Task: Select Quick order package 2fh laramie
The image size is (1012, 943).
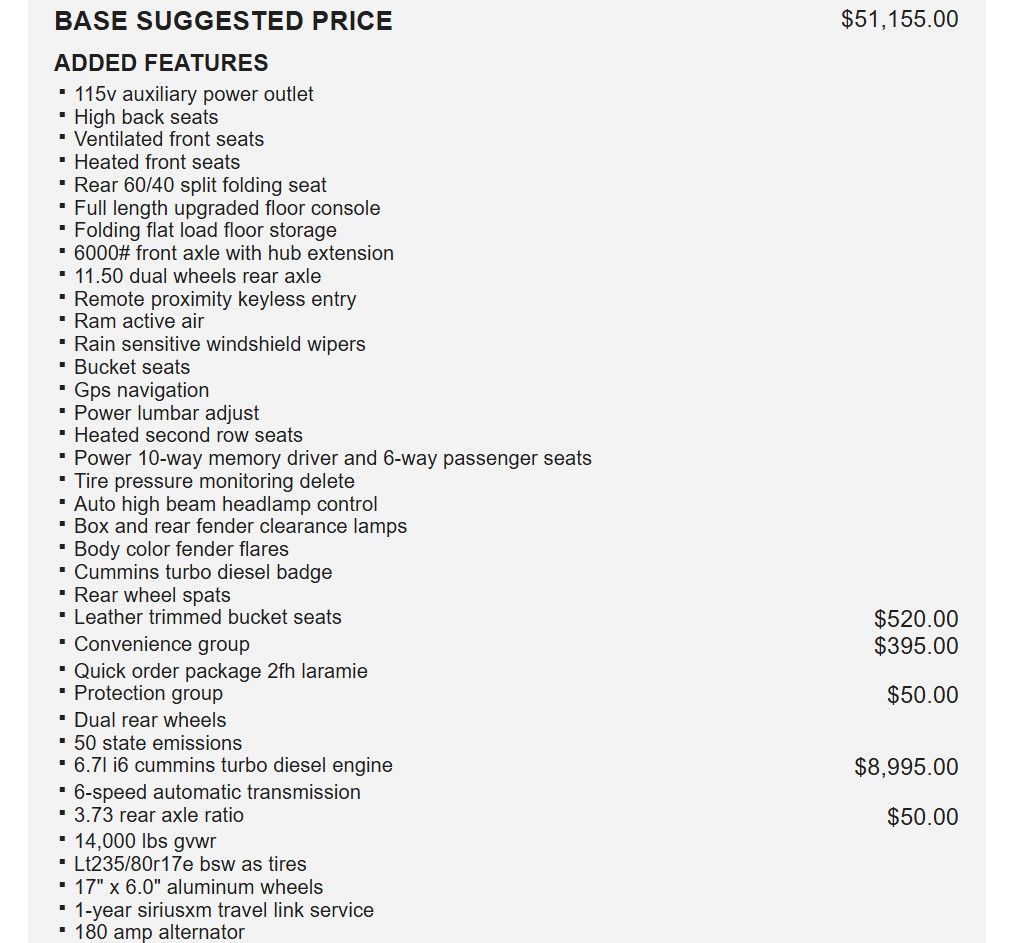Action: point(220,671)
